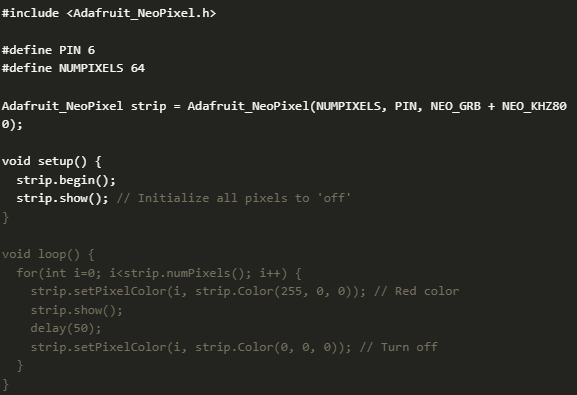This screenshot has width=577, height=395.
Task: Click the void loop() header
Action: coord(48,254)
